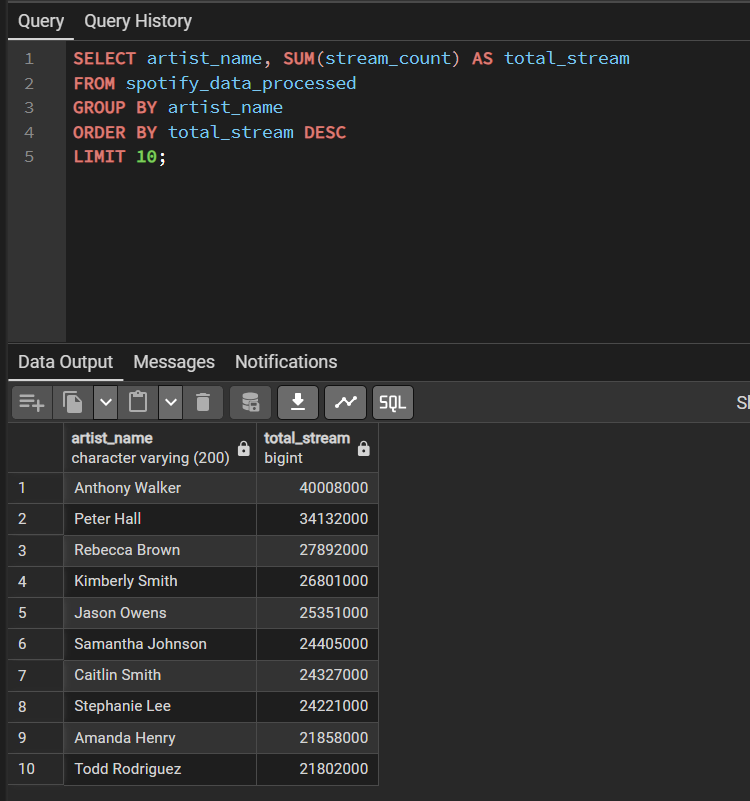Click the 21858000 value cell
750x801 pixels.
tap(317, 738)
